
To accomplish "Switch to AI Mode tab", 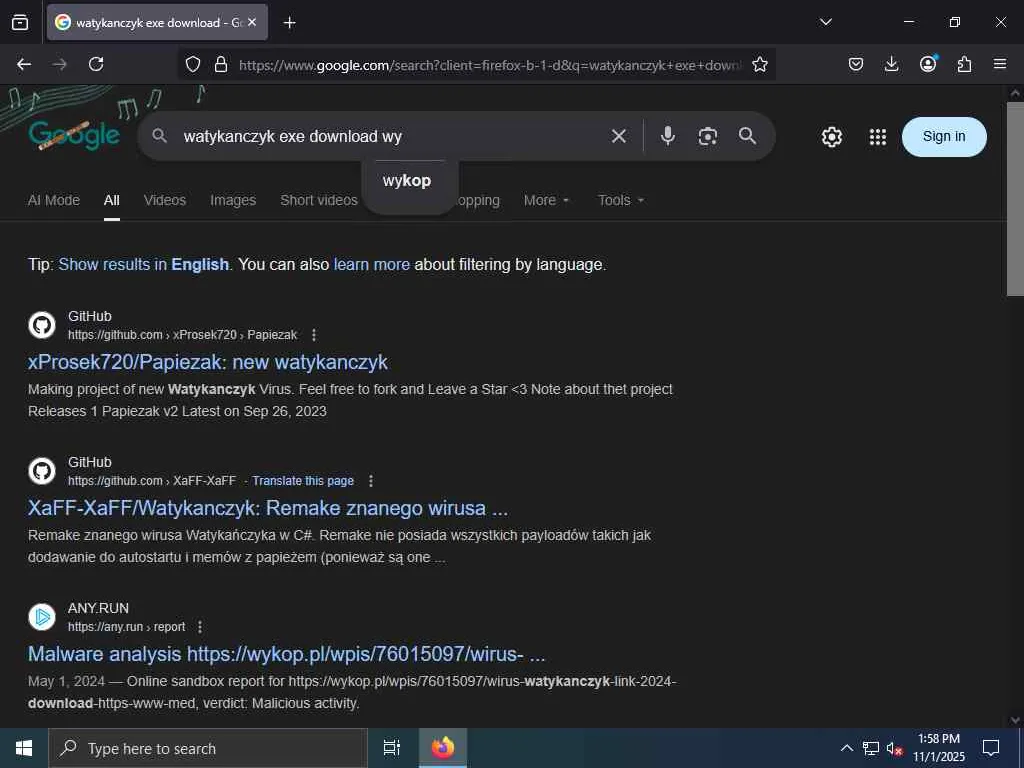I will point(54,200).
